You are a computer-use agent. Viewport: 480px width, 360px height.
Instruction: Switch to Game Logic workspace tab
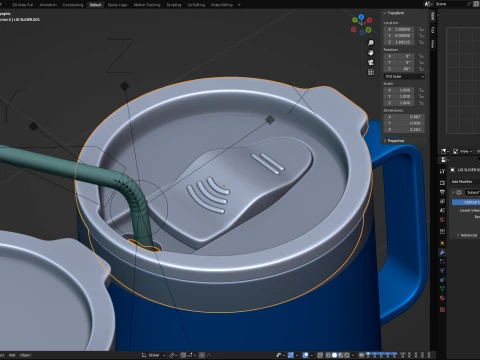click(117, 5)
